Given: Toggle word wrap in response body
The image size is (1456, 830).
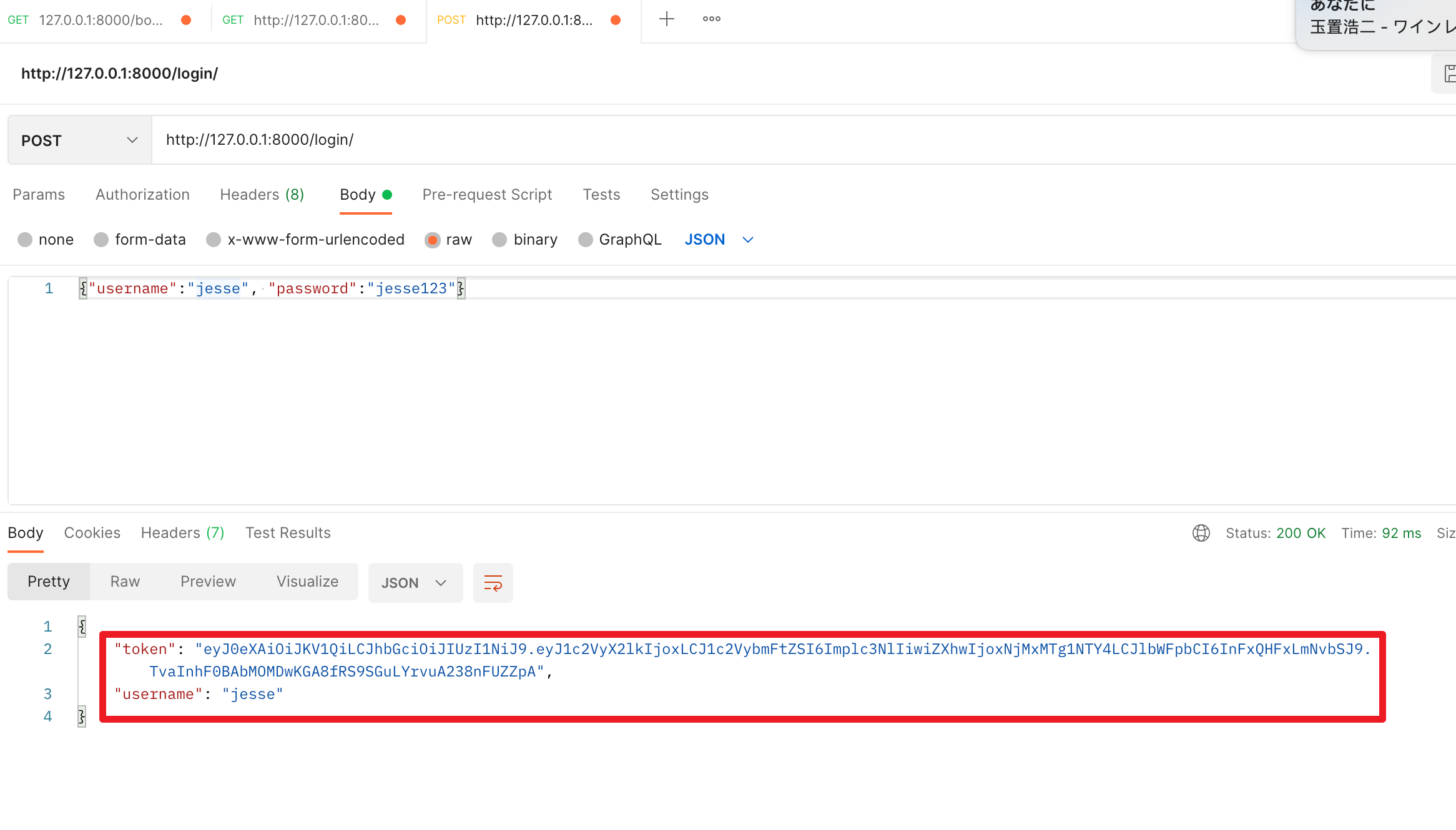Looking at the screenshot, I should click(x=493, y=583).
